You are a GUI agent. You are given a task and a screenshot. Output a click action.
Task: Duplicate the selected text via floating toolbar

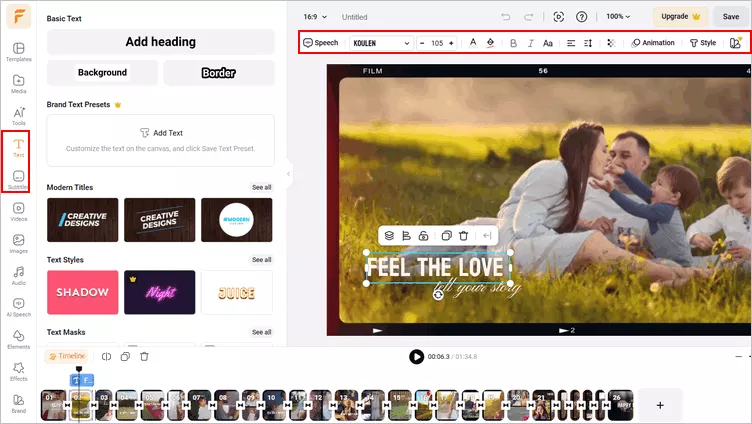coord(446,236)
